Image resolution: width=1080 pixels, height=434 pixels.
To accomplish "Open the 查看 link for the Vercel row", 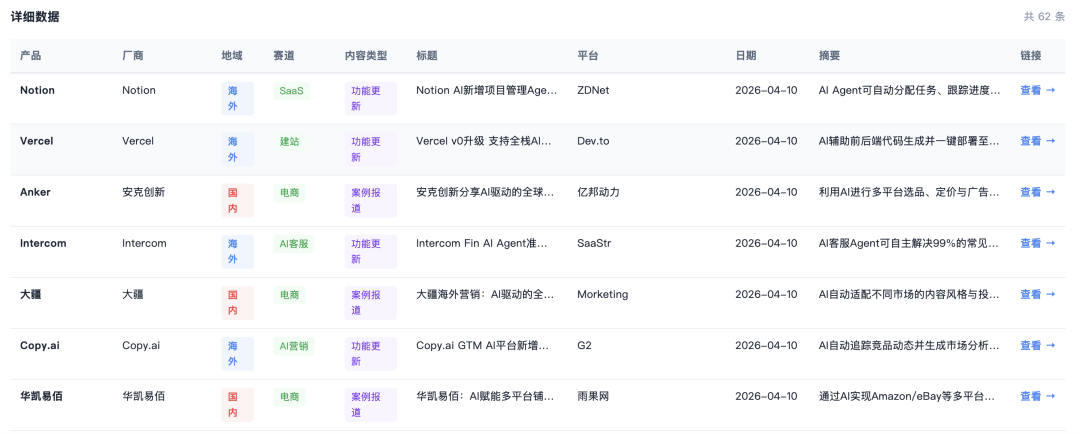I will click(1037, 141).
